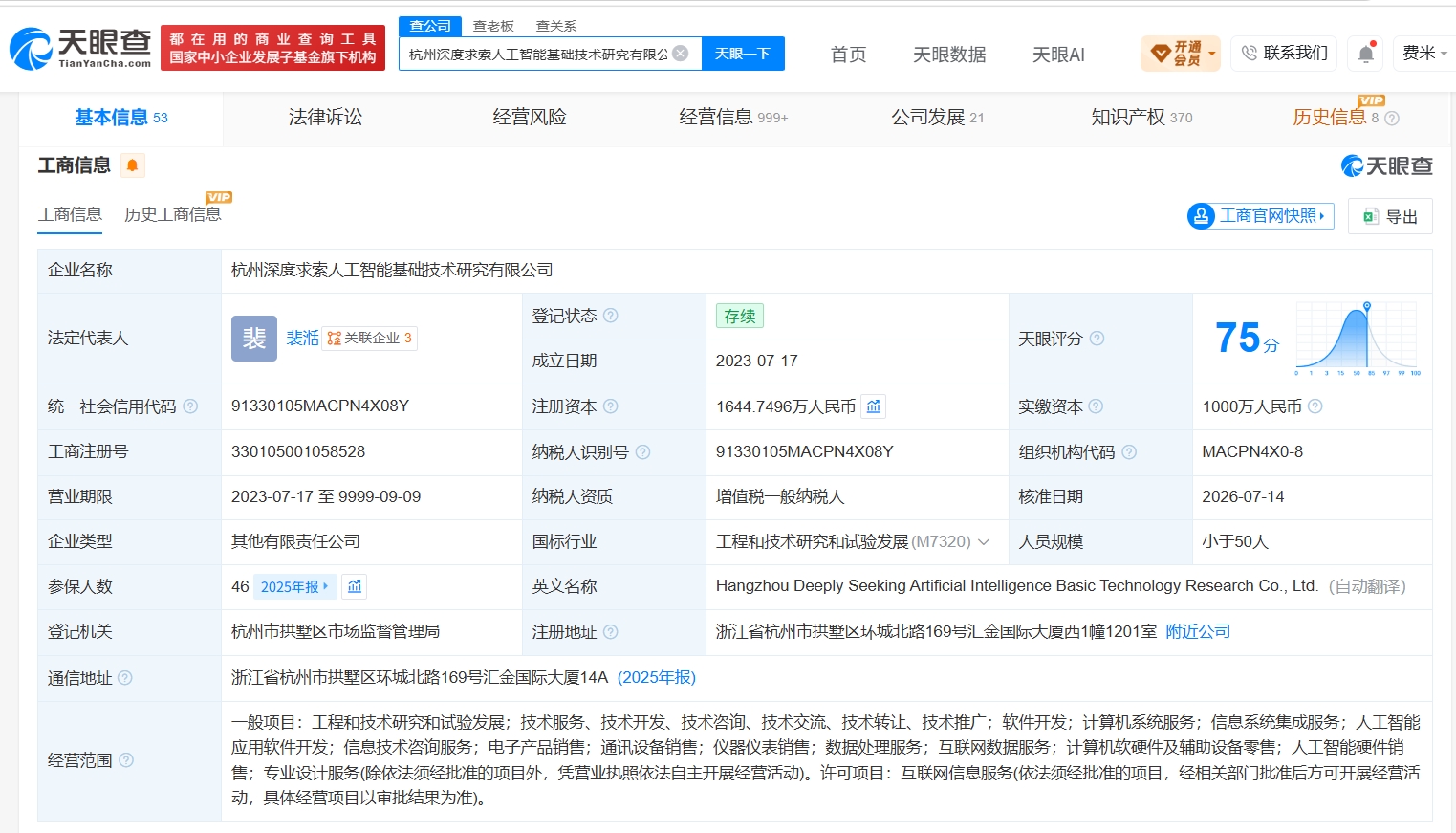Click the diamond VIP icon
This screenshot has height=833, width=1456.
1160,54
